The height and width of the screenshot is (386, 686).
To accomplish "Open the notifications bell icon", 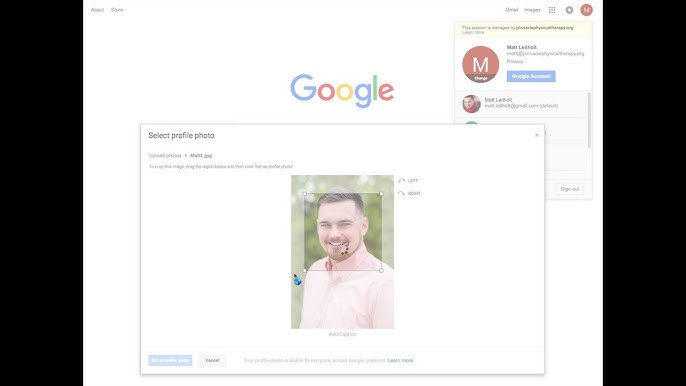I will point(569,10).
